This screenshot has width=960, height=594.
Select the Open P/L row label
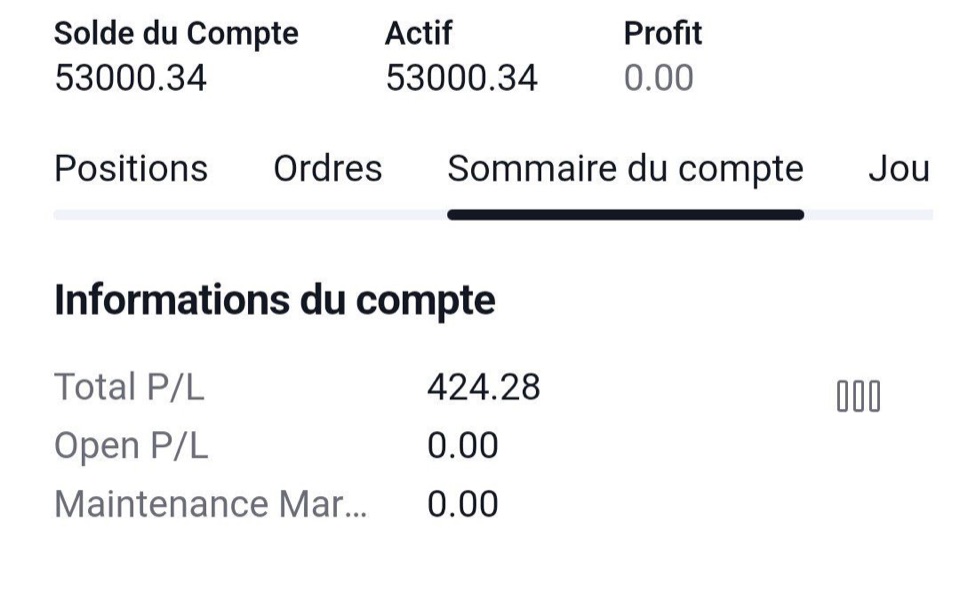[131, 446]
